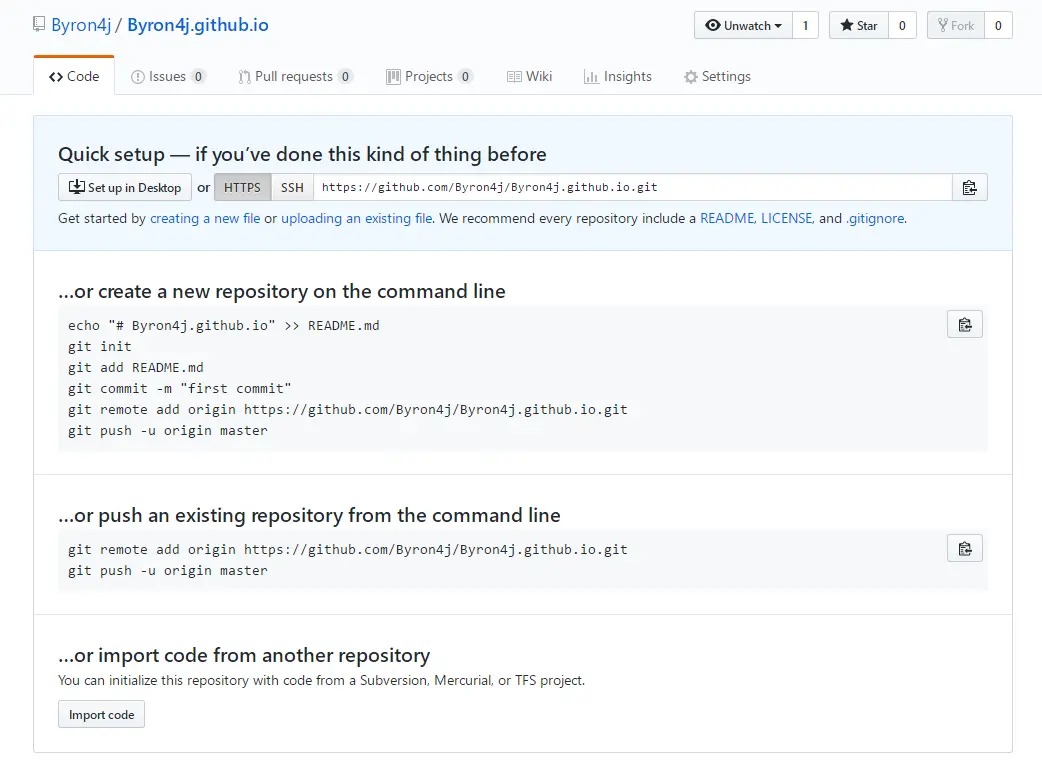1042x761 pixels.
Task: Open the Wiki tab
Action: click(529, 76)
